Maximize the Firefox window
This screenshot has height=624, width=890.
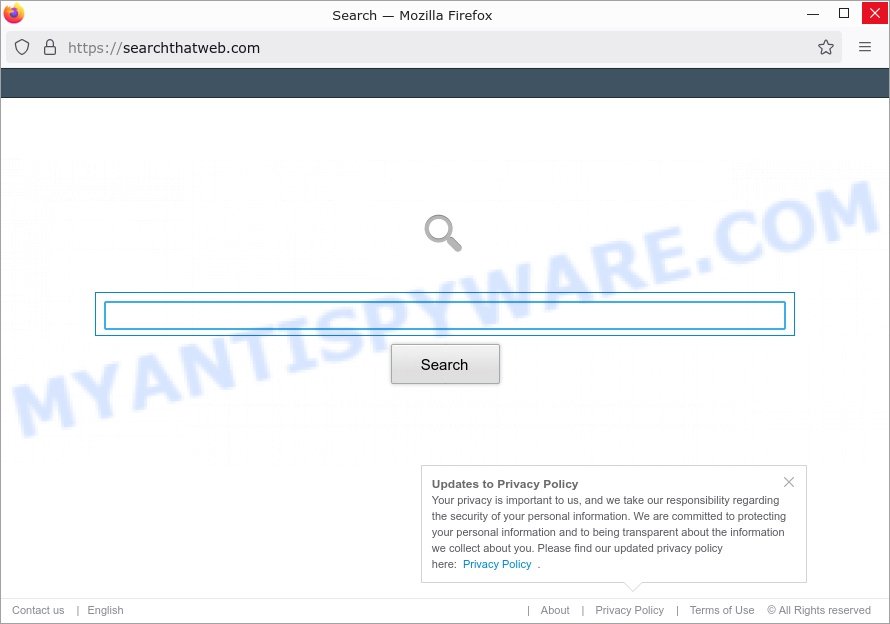tap(843, 14)
